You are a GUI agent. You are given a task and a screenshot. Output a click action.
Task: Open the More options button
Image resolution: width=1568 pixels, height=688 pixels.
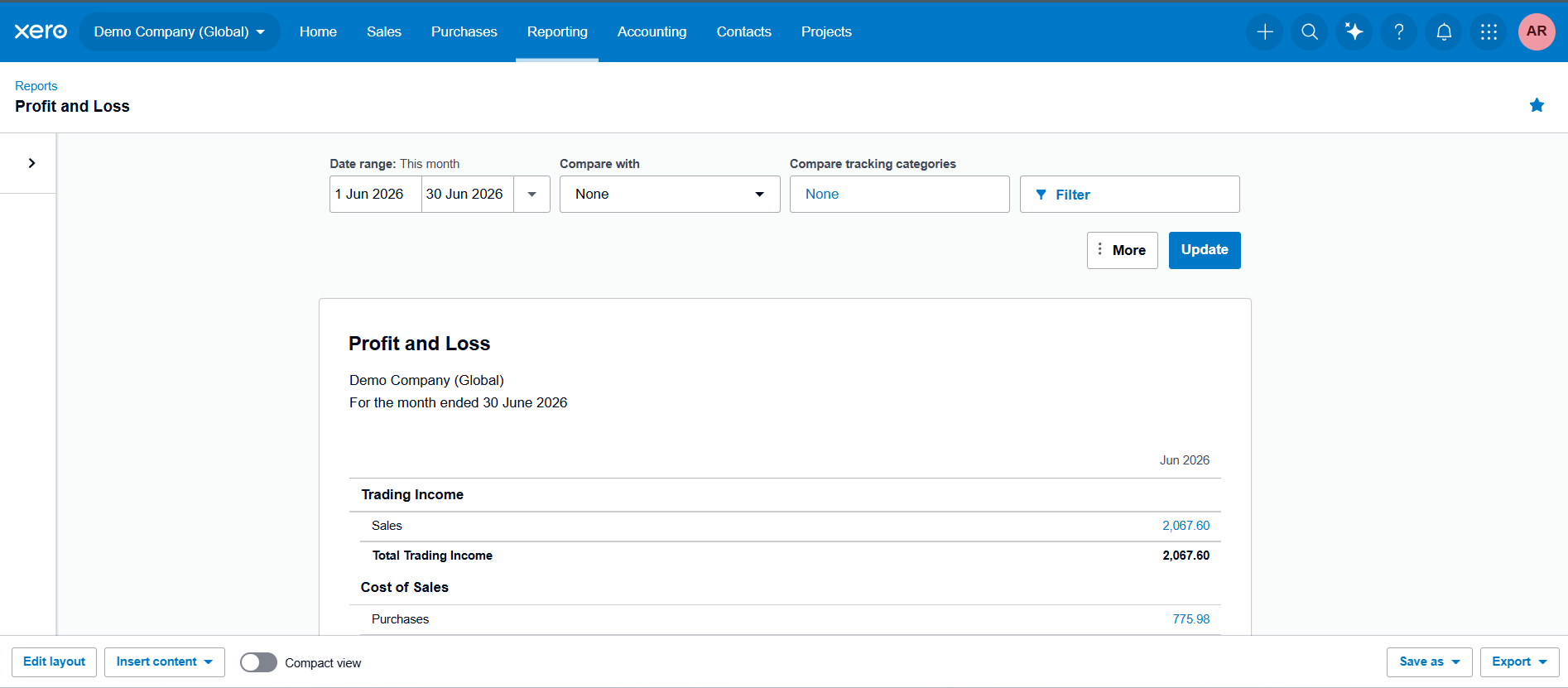[1122, 250]
